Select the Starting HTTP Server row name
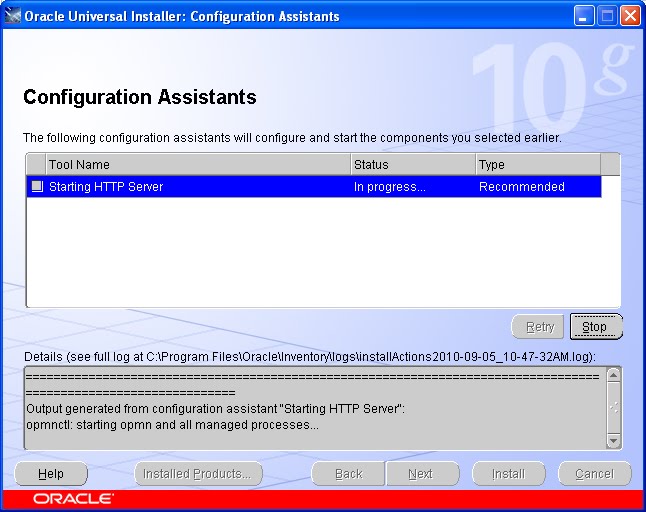This screenshot has height=512, width=646. [106, 187]
